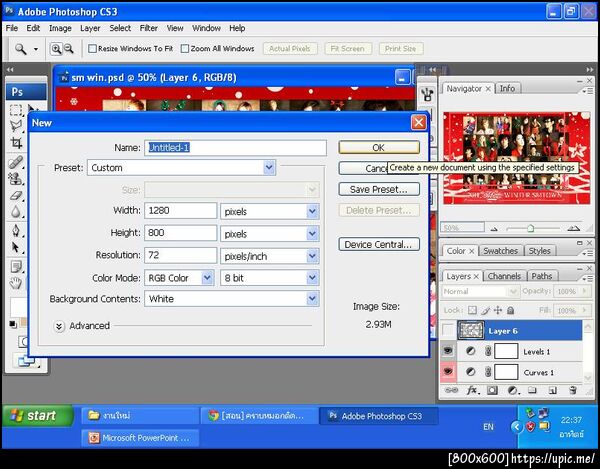The width and height of the screenshot is (600, 469).
Task: Hide the Levels 1 layer eye
Action: point(448,351)
